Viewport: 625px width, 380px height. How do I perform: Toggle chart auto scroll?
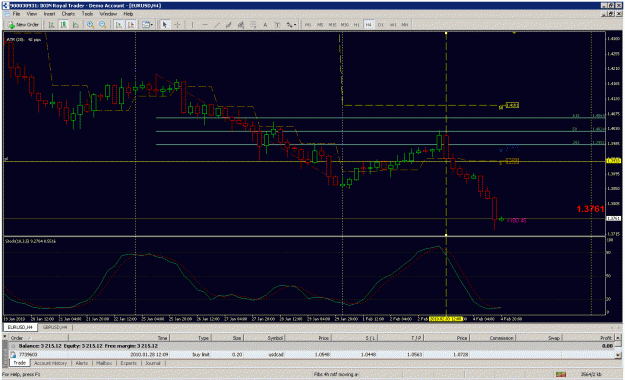(119, 25)
